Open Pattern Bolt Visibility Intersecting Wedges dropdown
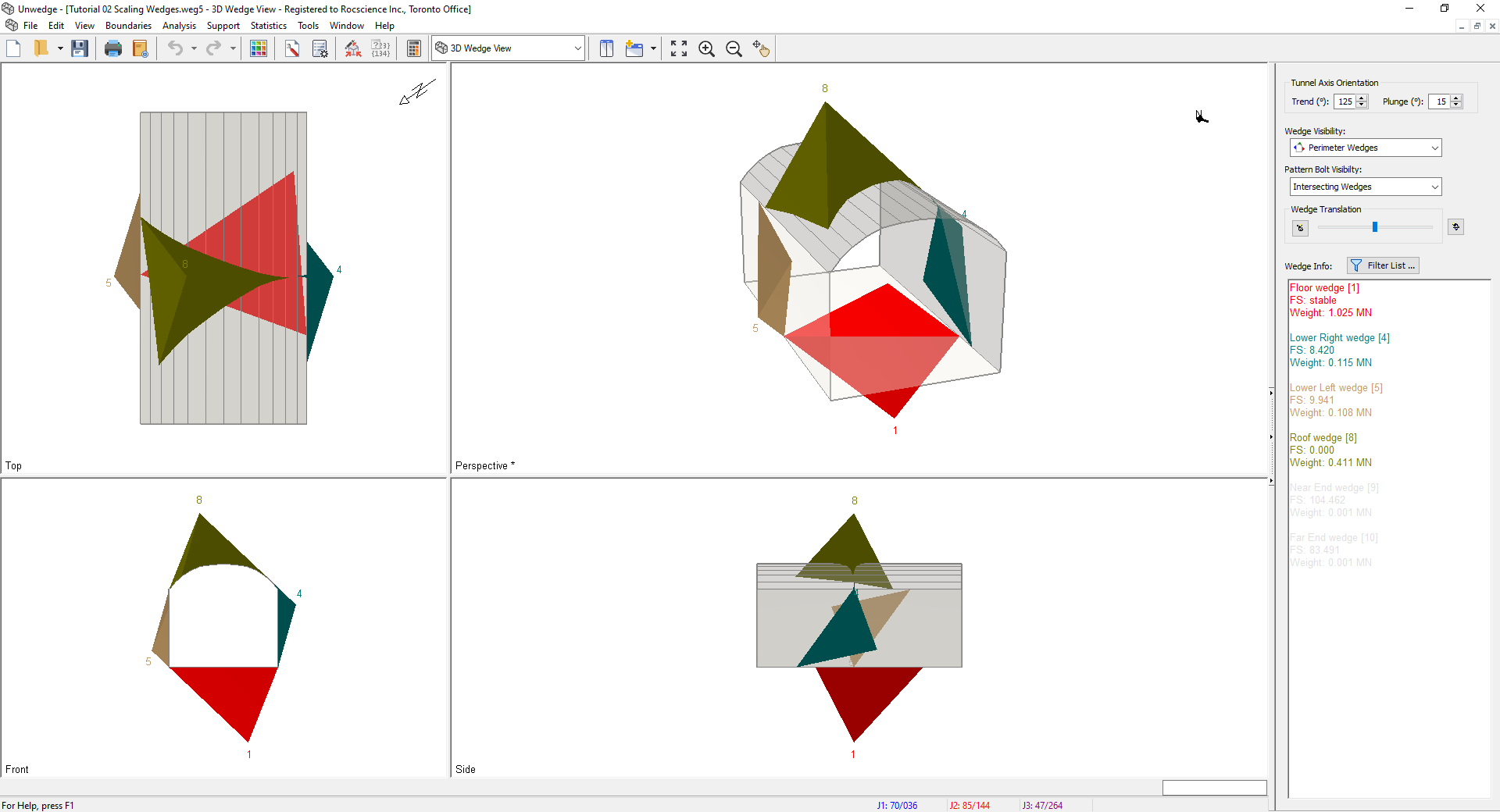Screen dimensions: 1500x812 click(x=1365, y=187)
